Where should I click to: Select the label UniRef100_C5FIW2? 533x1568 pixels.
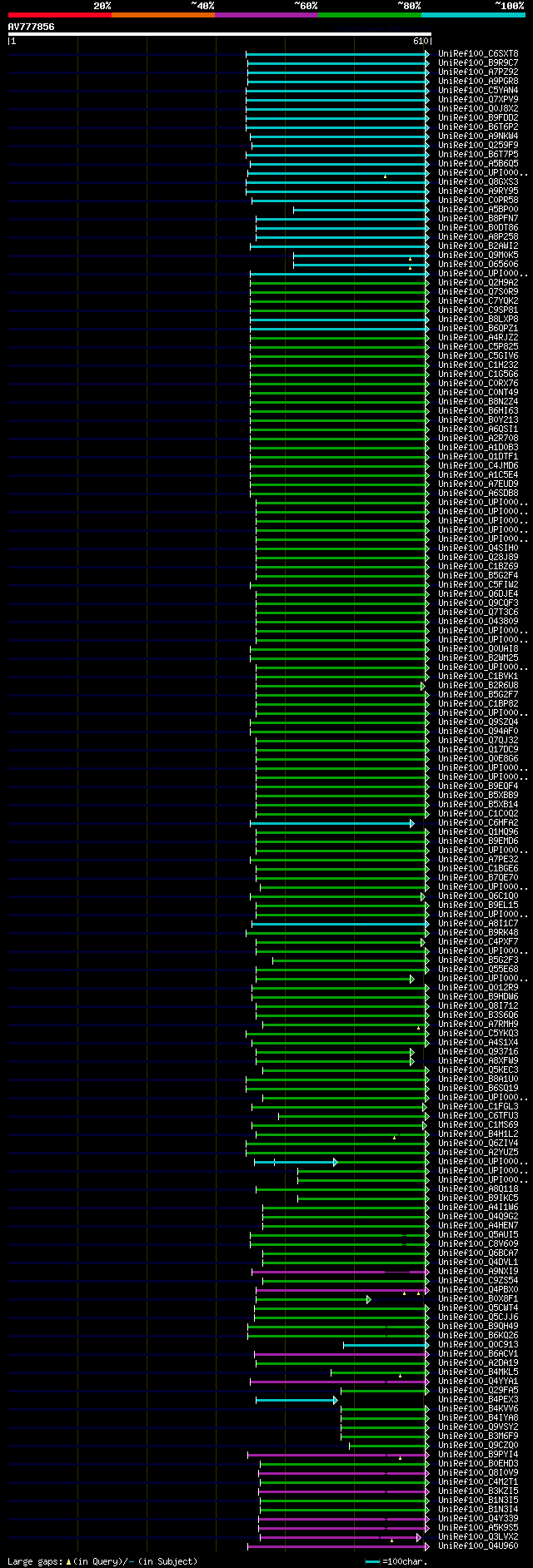478,584
